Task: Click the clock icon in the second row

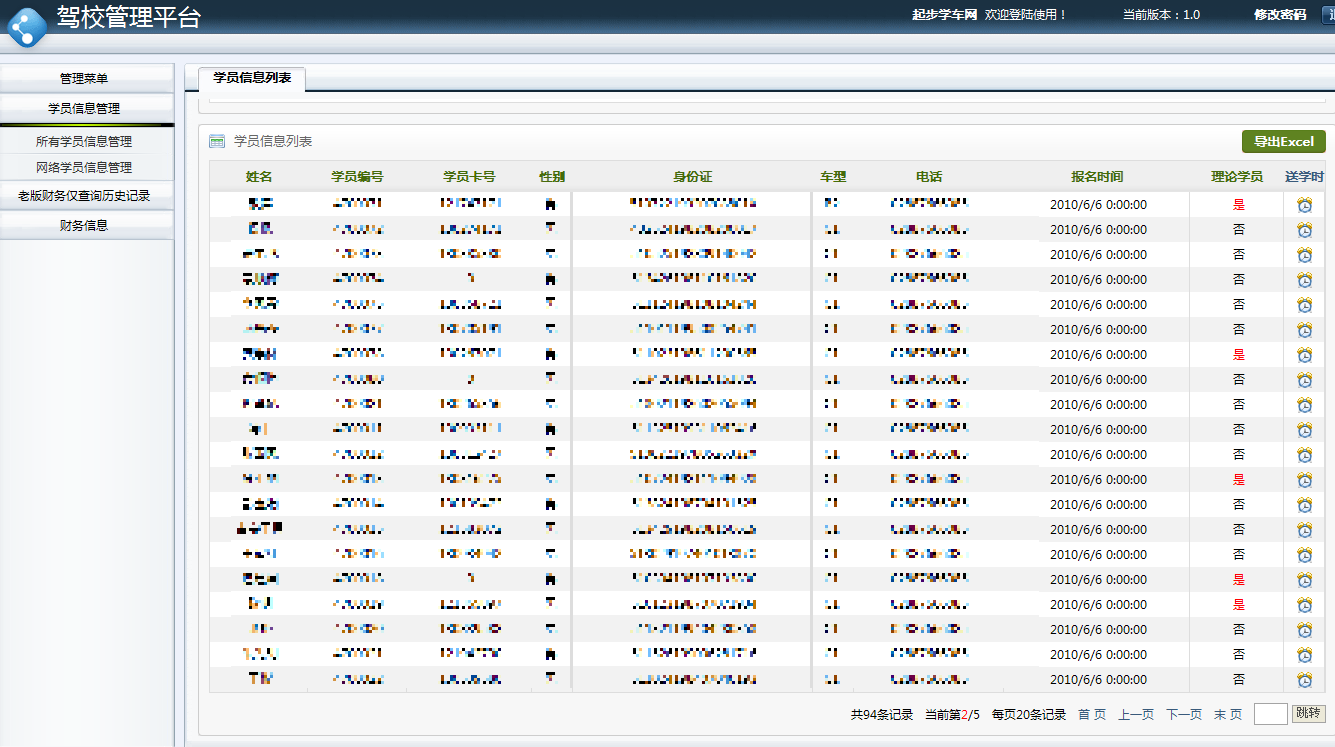Action: 1305,230
